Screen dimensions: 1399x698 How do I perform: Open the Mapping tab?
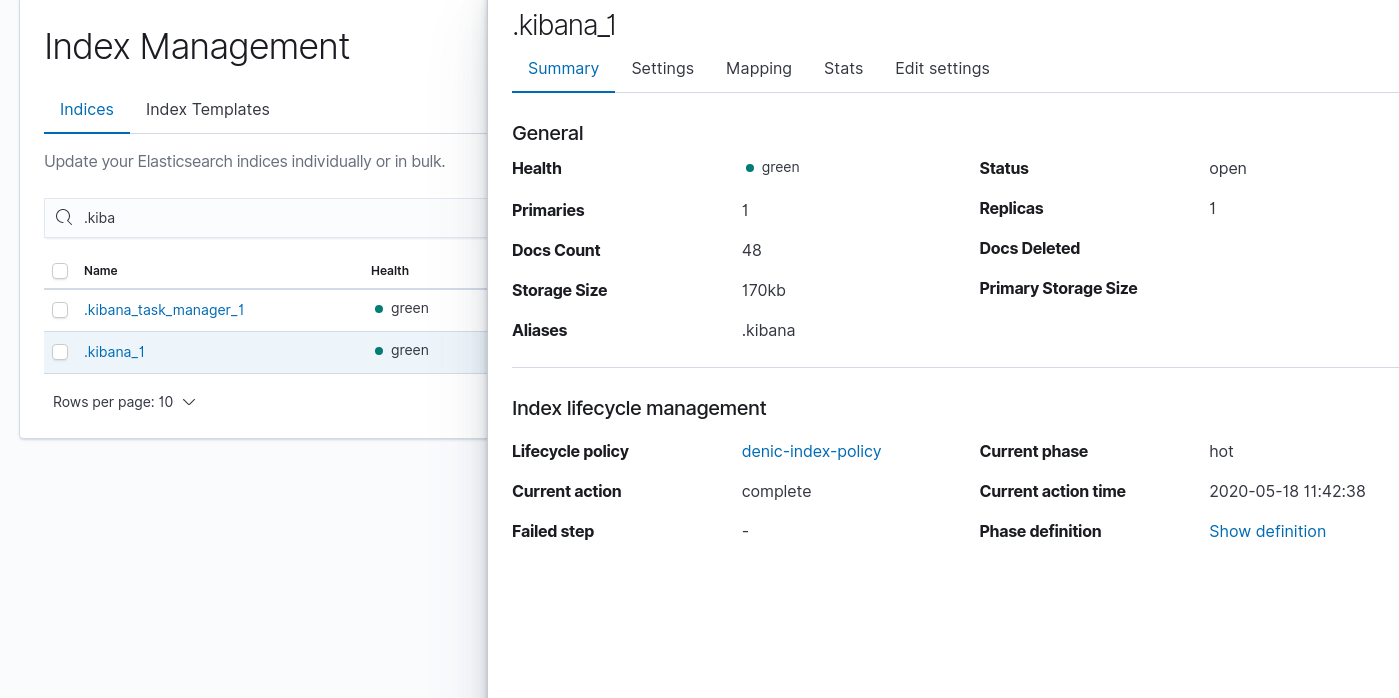pos(759,68)
